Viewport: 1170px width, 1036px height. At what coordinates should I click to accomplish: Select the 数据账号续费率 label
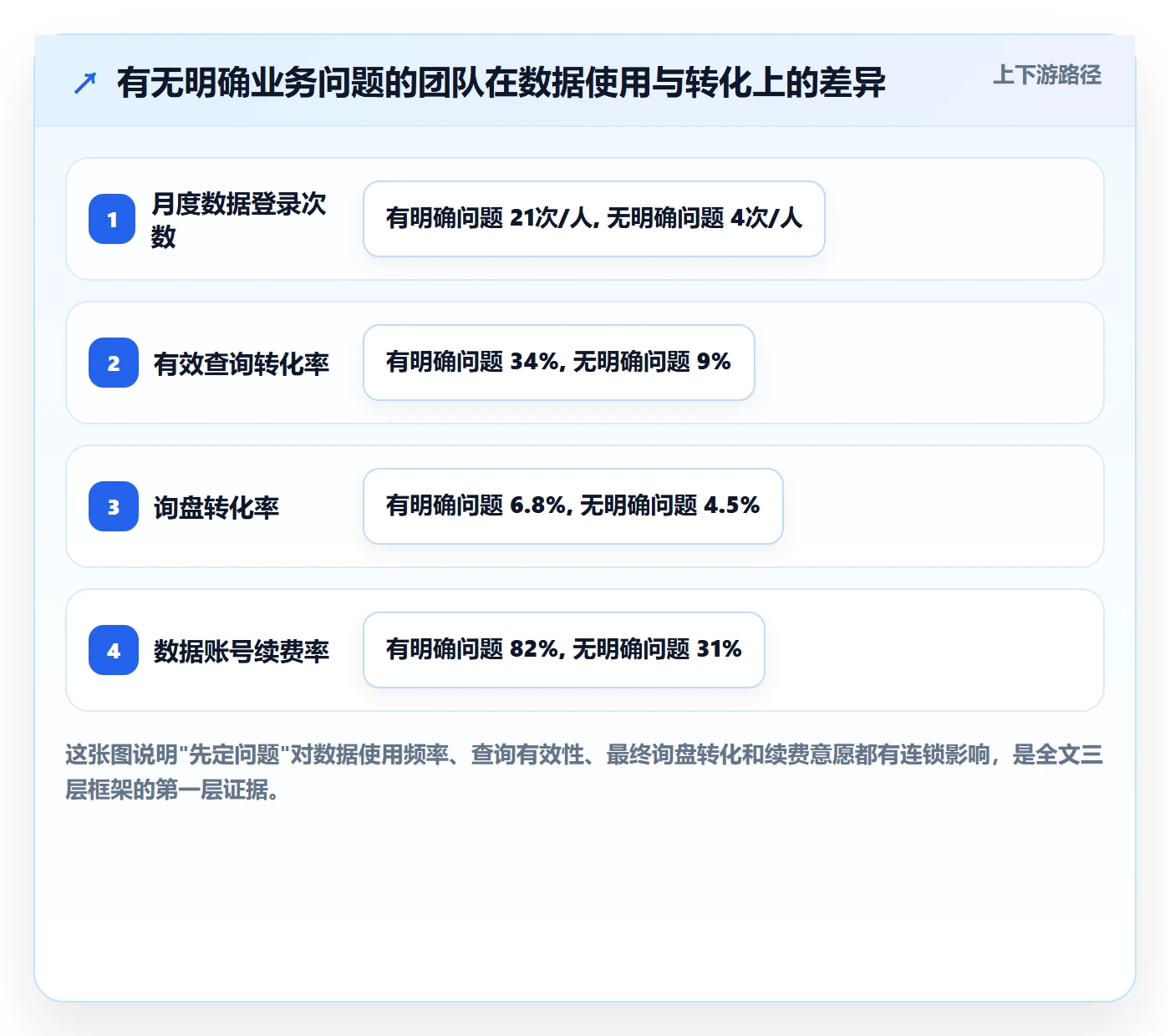[242, 651]
